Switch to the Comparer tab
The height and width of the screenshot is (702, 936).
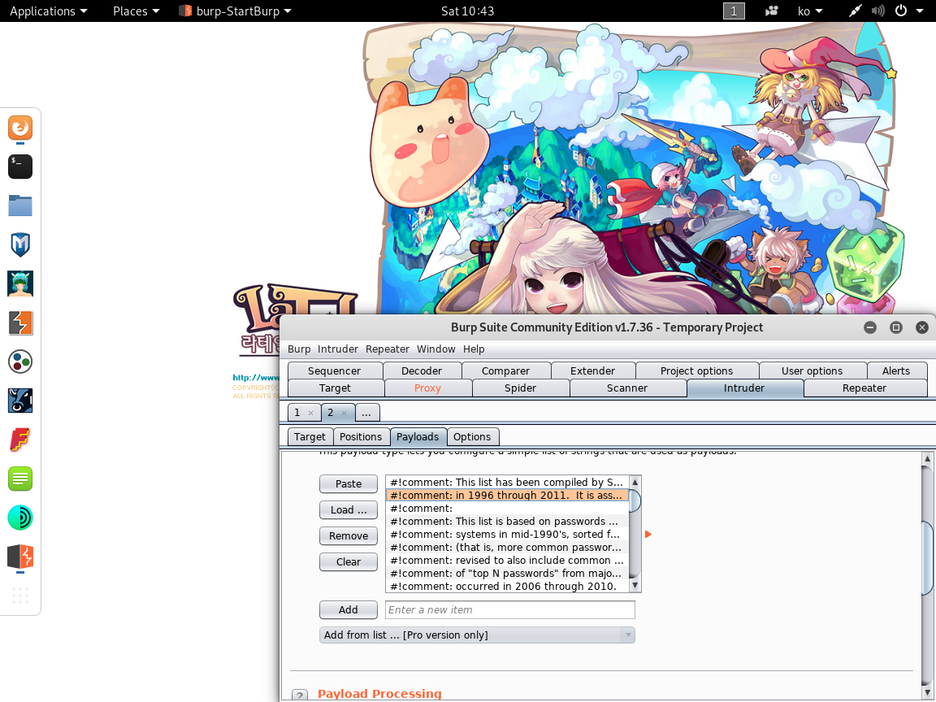click(506, 371)
